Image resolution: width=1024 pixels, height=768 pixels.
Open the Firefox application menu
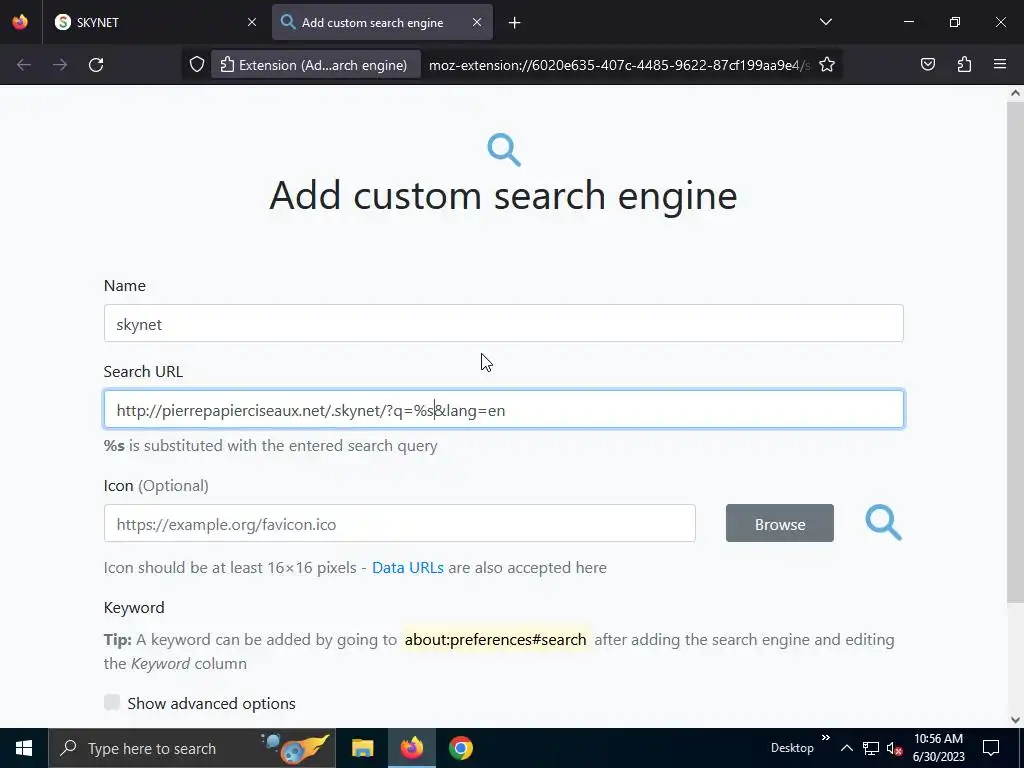click(x=1000, y=65)
